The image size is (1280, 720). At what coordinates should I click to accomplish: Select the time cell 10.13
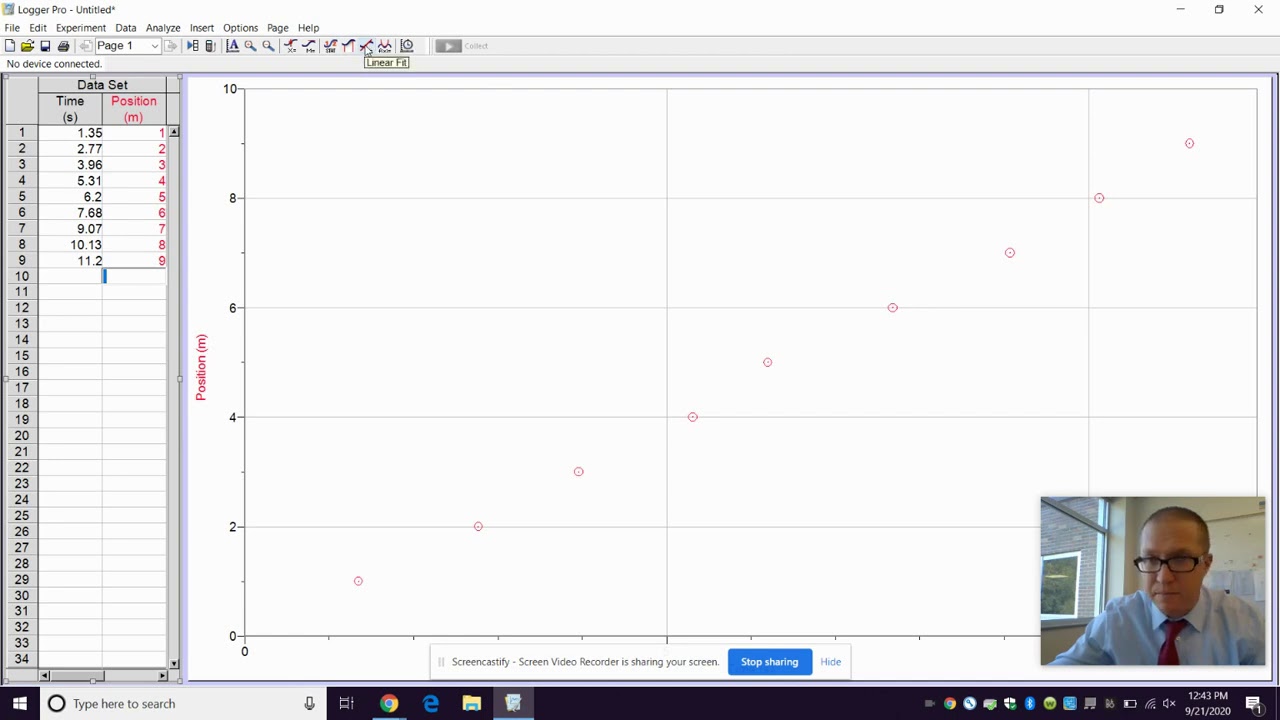(x=70, y=245)
